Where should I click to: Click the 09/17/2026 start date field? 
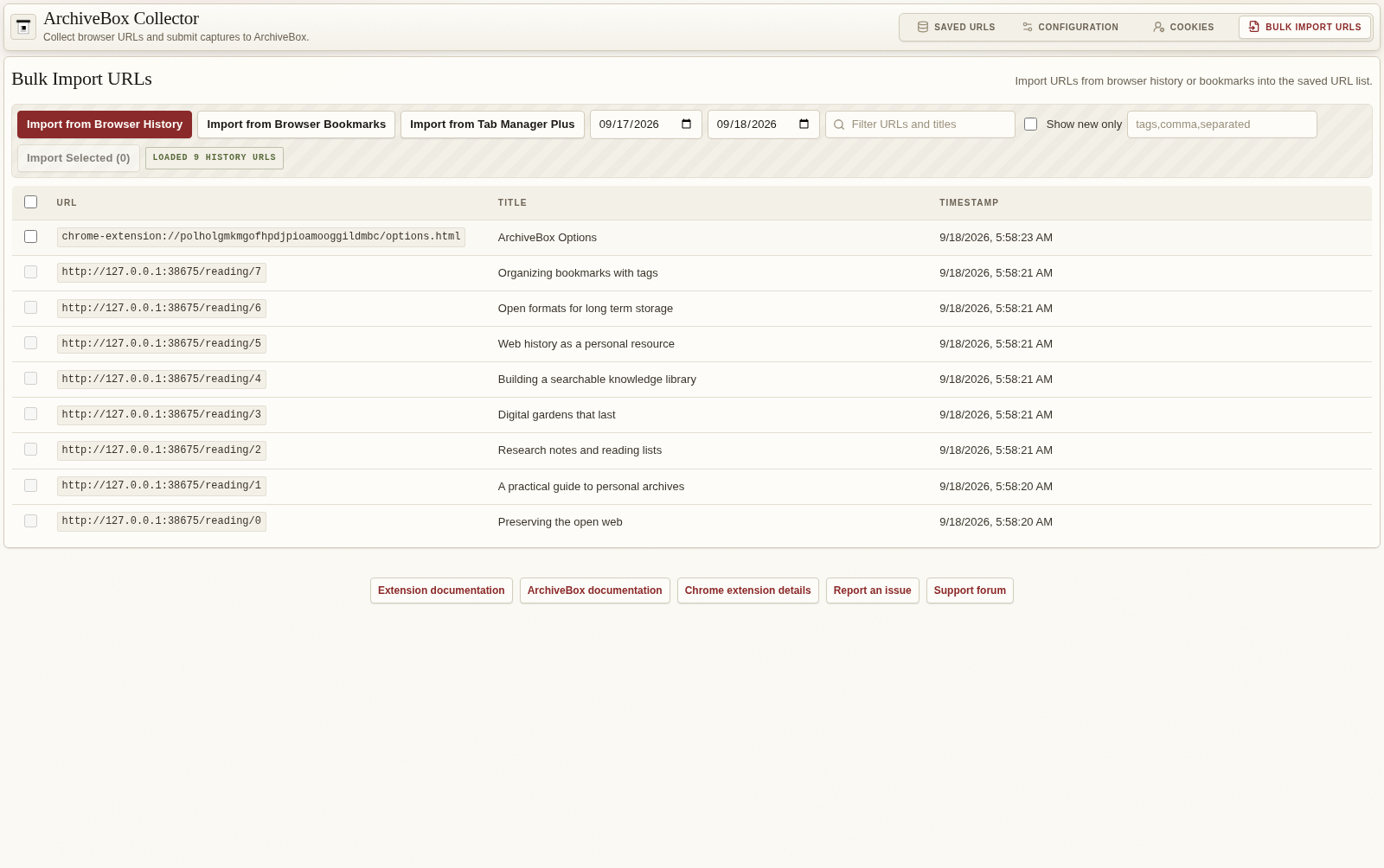[646, 124]
